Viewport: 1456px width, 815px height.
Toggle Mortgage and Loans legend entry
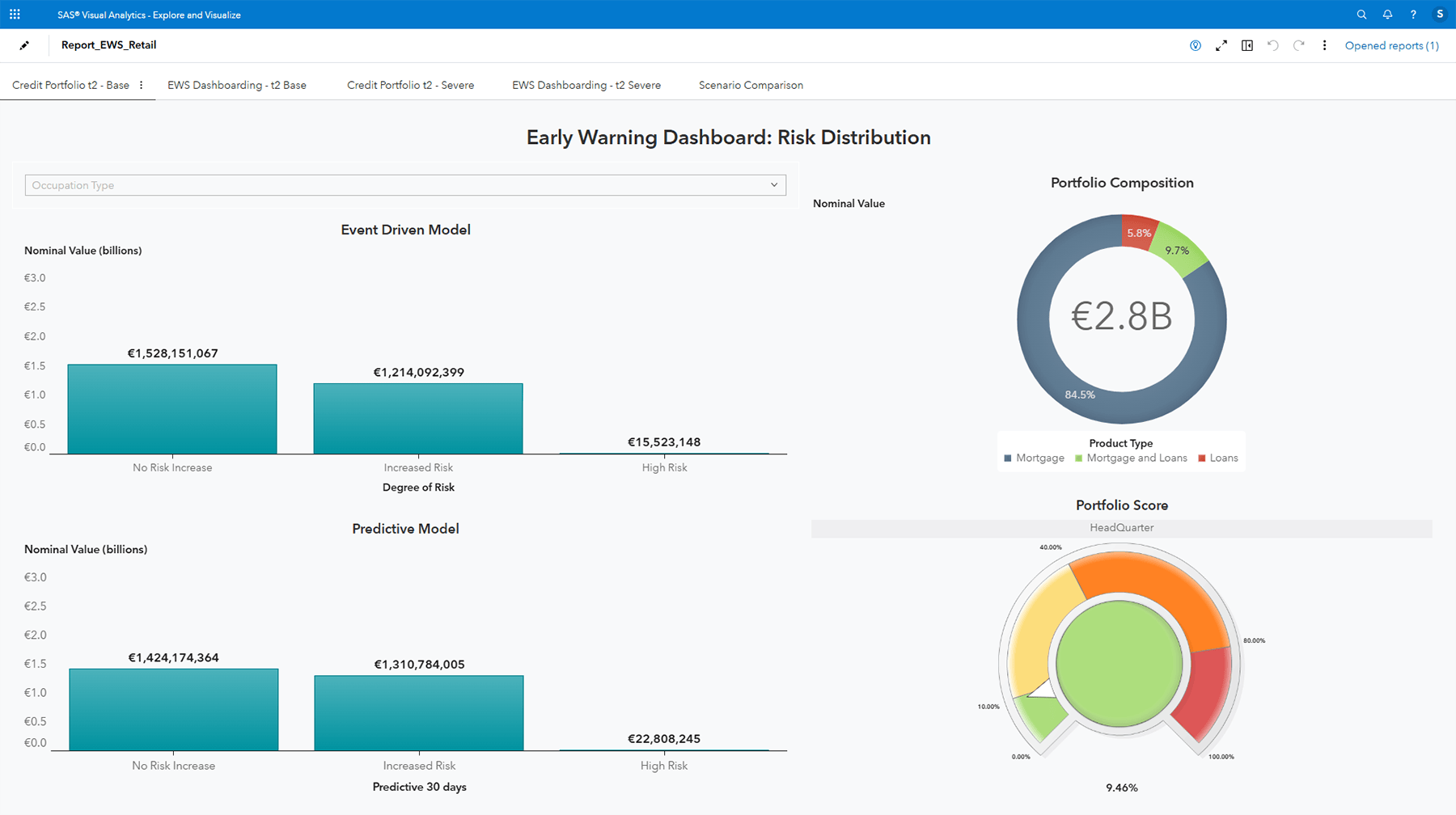tap(1131, 458)
